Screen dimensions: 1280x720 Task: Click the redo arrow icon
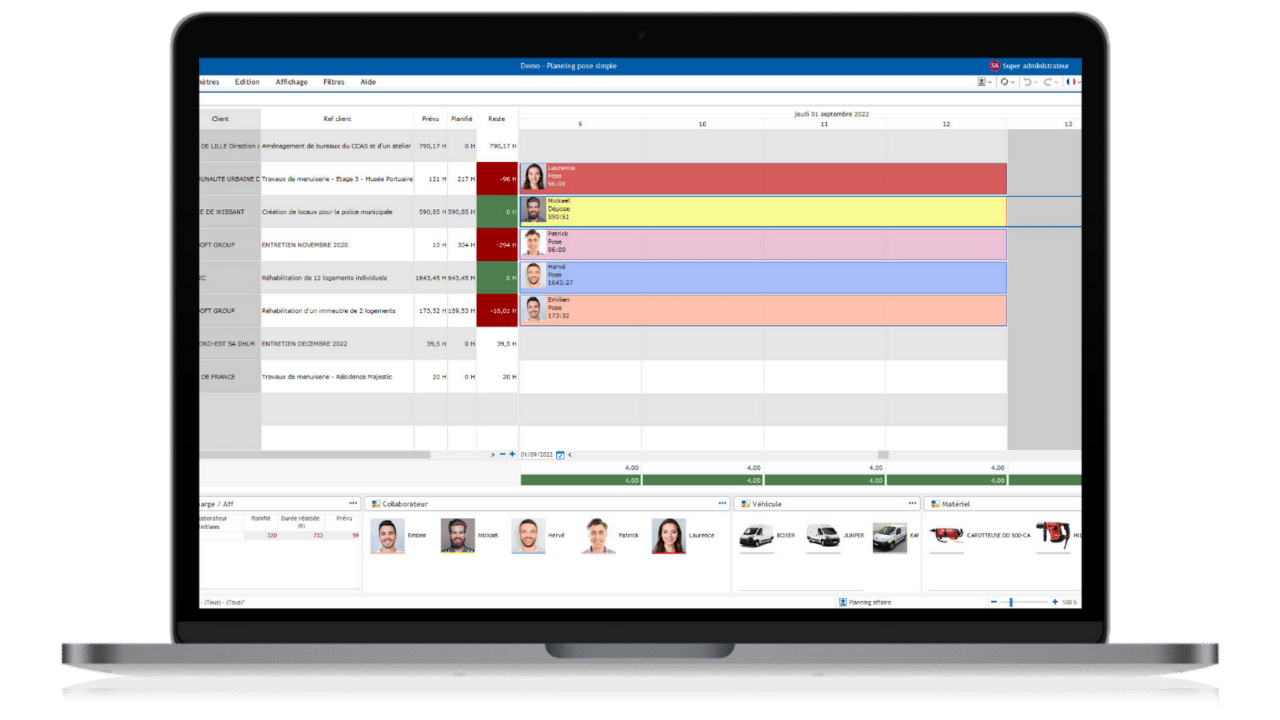tap(1048, 82)
